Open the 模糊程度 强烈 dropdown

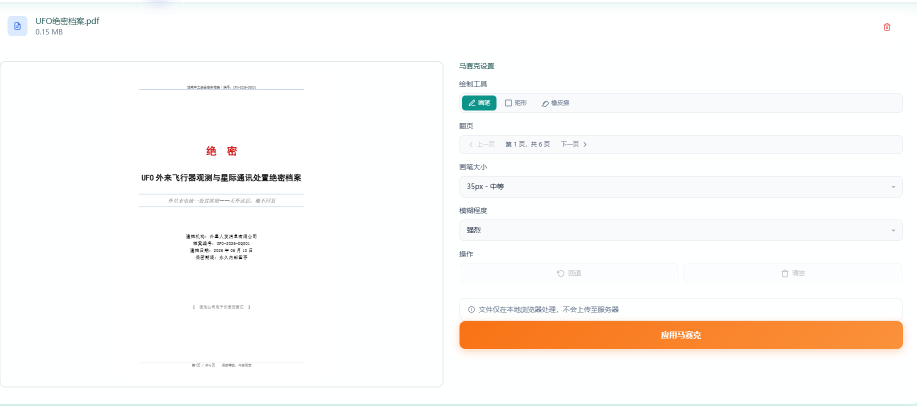tap(681, 230)
